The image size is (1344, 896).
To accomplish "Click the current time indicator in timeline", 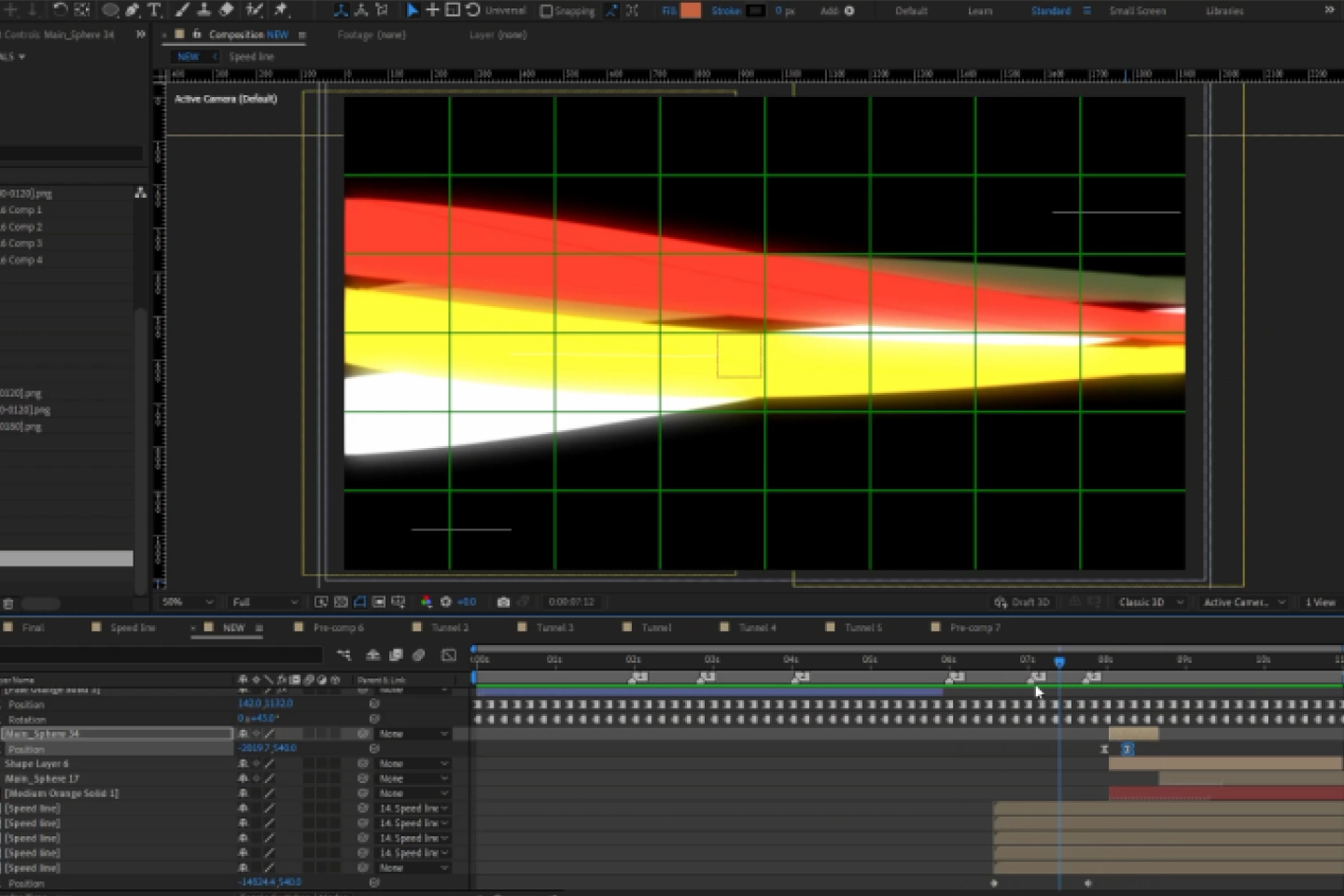I will [1059, 662].
